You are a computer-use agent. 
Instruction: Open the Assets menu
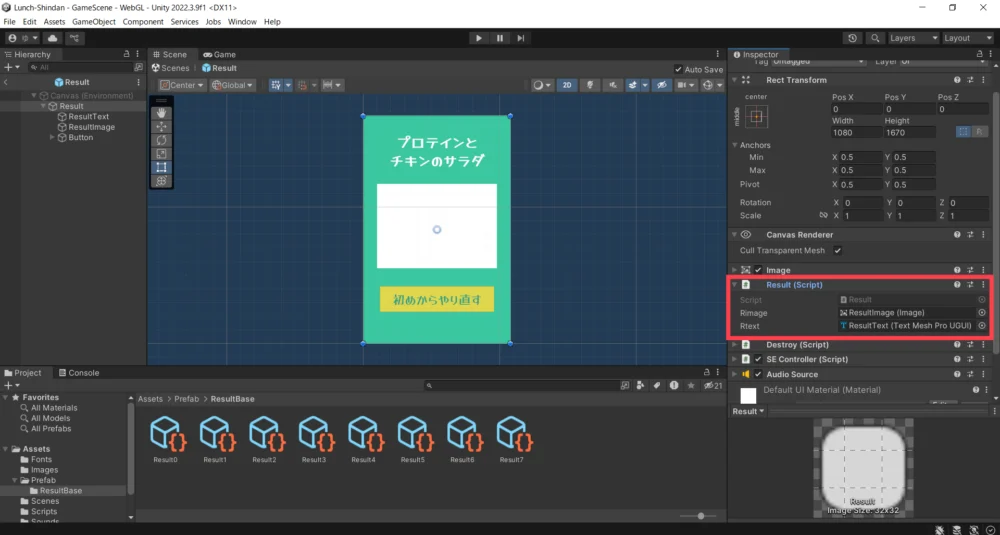(54, 22)
